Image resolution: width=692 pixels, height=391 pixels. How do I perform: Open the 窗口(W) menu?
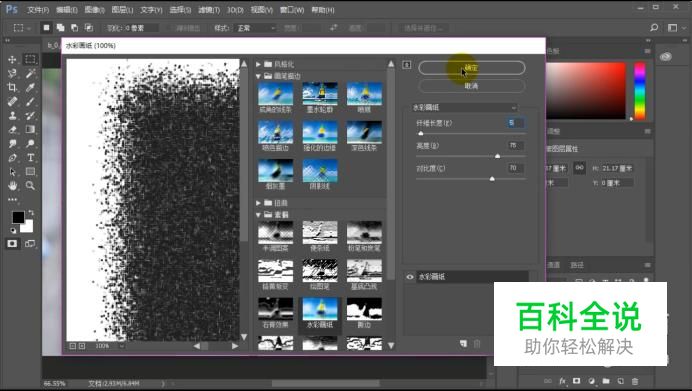(292, 10)
